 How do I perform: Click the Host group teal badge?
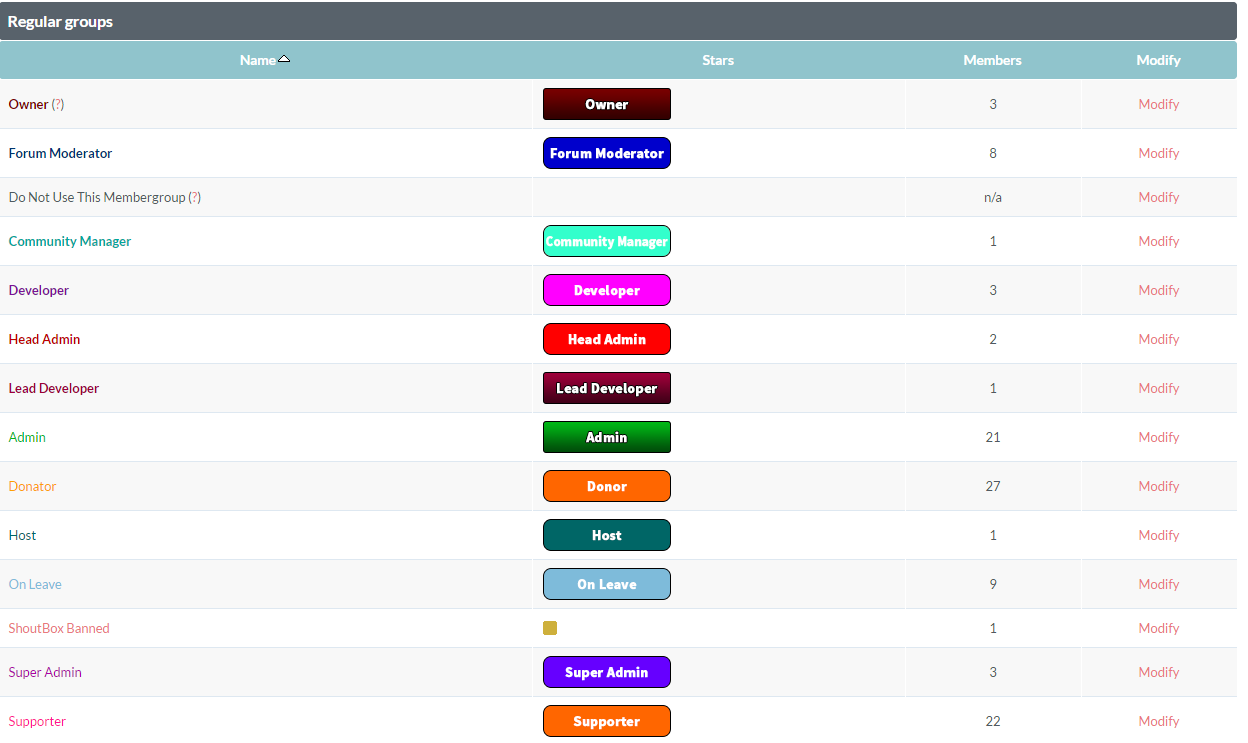tap(606, 535)
